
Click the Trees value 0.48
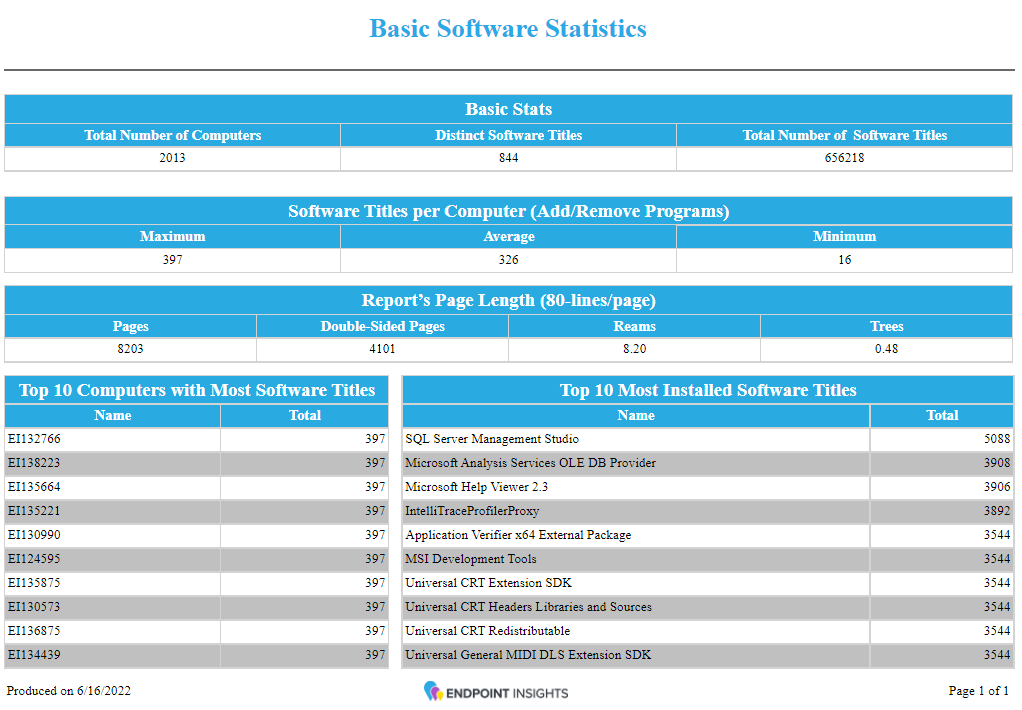tap(886, 348)
